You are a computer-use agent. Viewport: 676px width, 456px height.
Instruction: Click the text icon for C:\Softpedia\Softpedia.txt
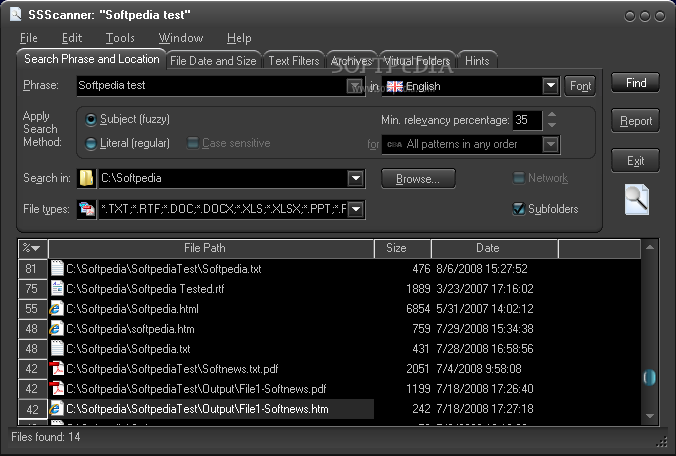pyautogui.click(x=57, y=348)
